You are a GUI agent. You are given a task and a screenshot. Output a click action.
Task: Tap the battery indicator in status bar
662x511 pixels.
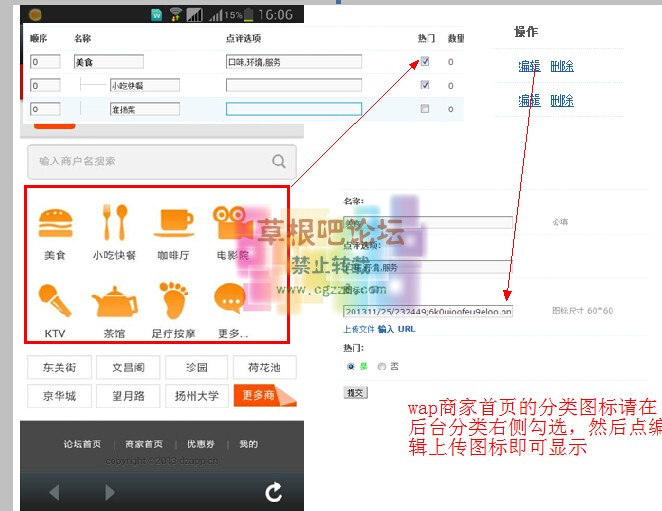pos(249,15)
